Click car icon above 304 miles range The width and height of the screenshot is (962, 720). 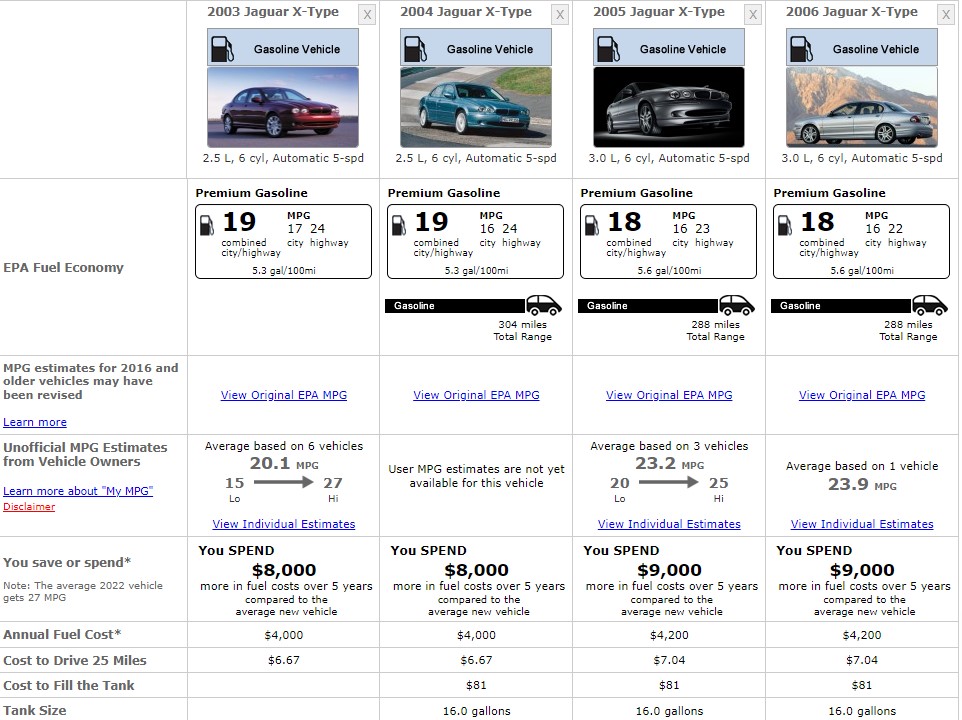click(544, 305)
